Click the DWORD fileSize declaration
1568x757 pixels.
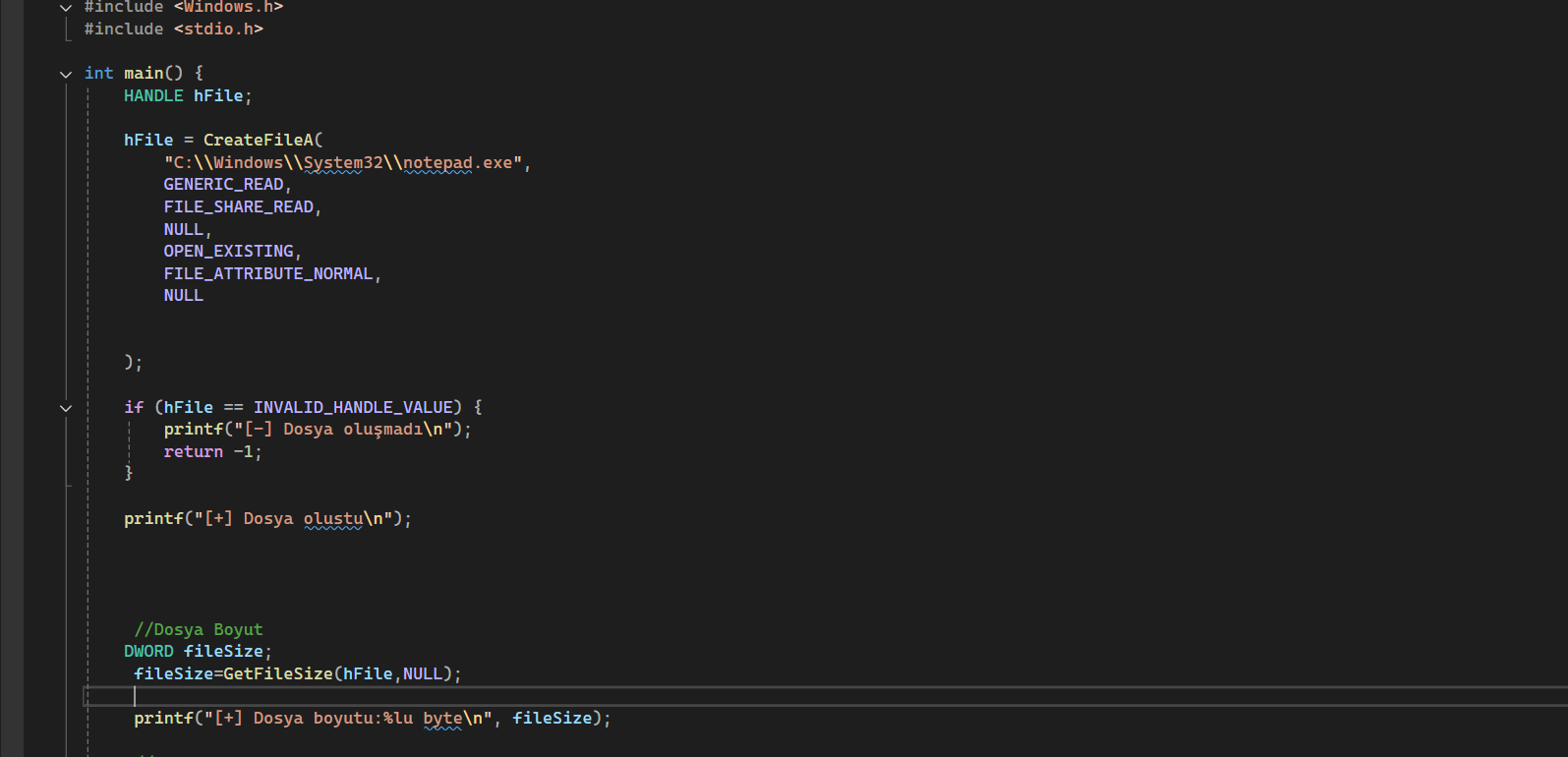click(198, 651)
